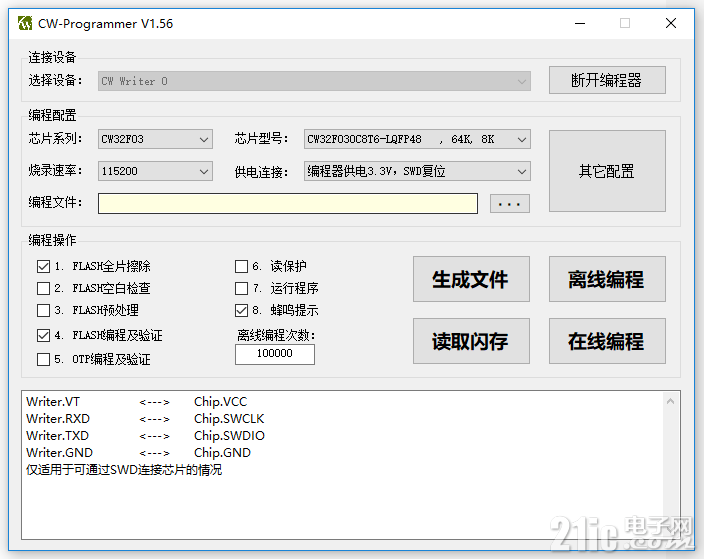Screen dimensions: 704x559
Task: Click the 仅适用于可通过SWD连接芯片的情况 log line
Action: click(124, 470)
